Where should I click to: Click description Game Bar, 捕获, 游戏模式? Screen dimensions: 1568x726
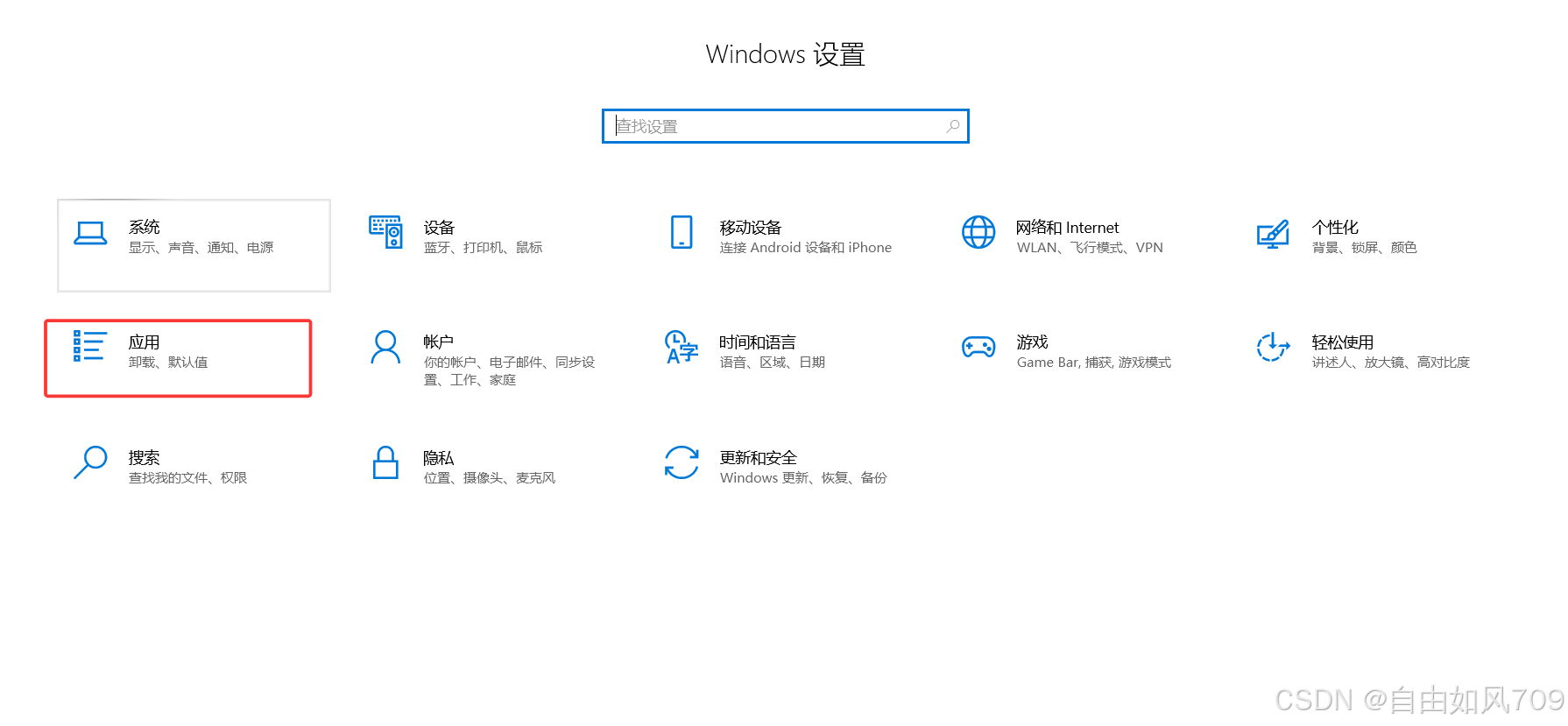coord(1094,363)
